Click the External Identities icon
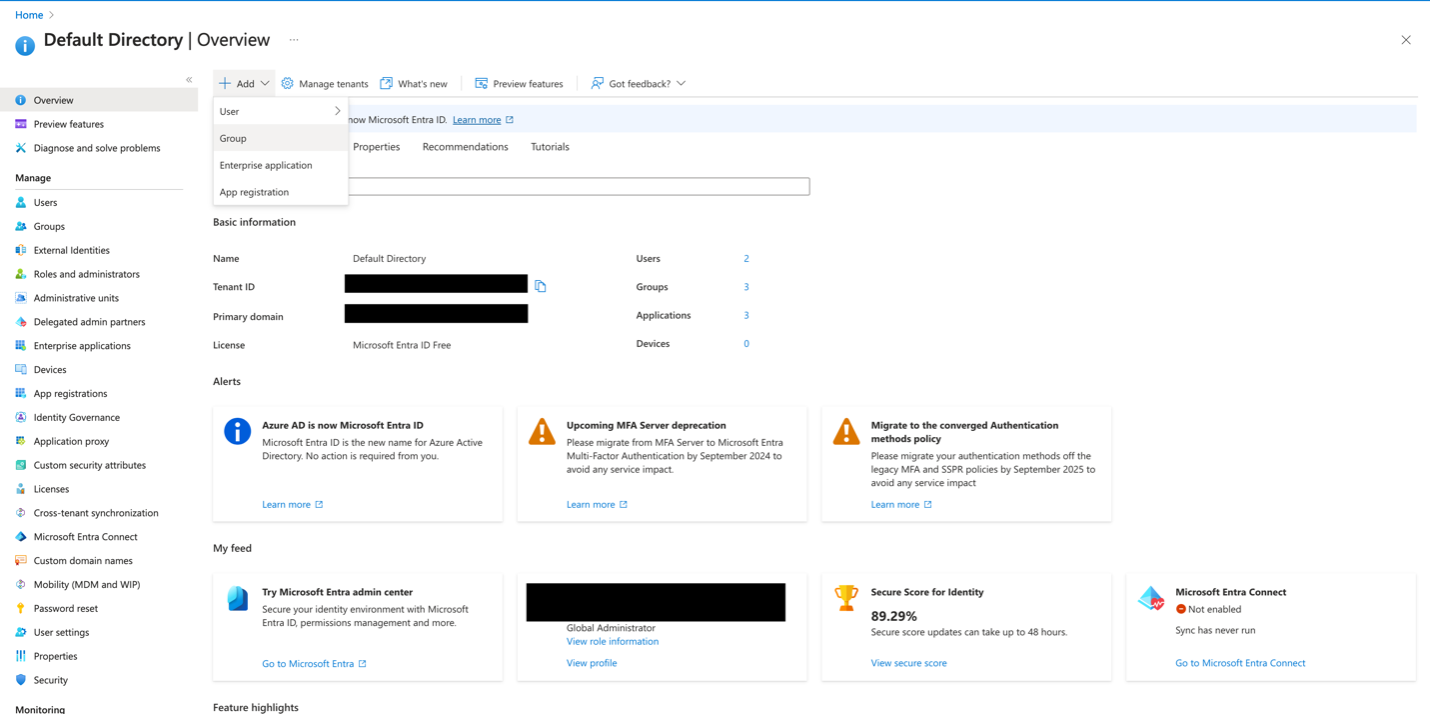The image size is (1430, 715). coord(21,250)
